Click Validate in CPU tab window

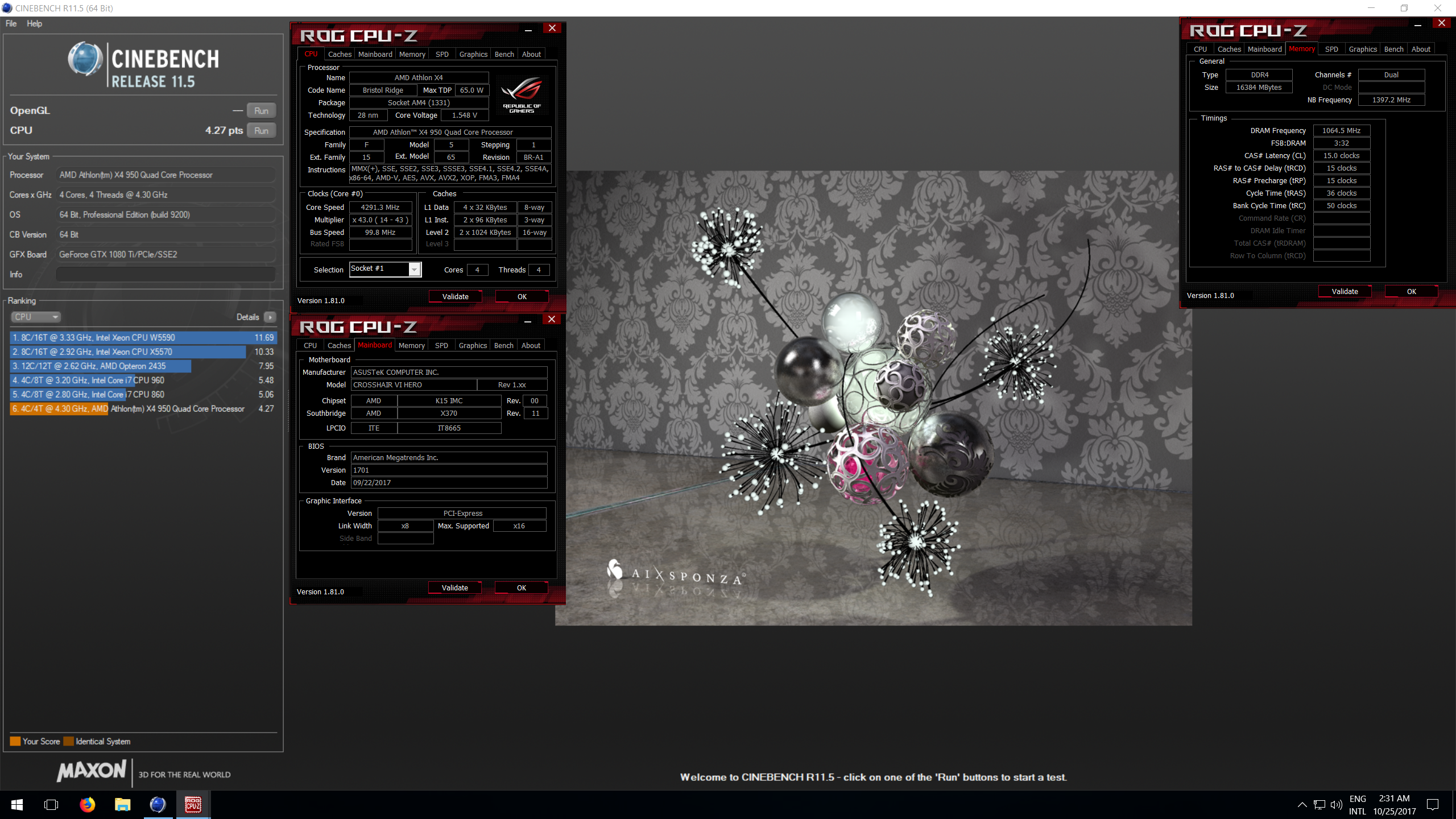[456, 296]
